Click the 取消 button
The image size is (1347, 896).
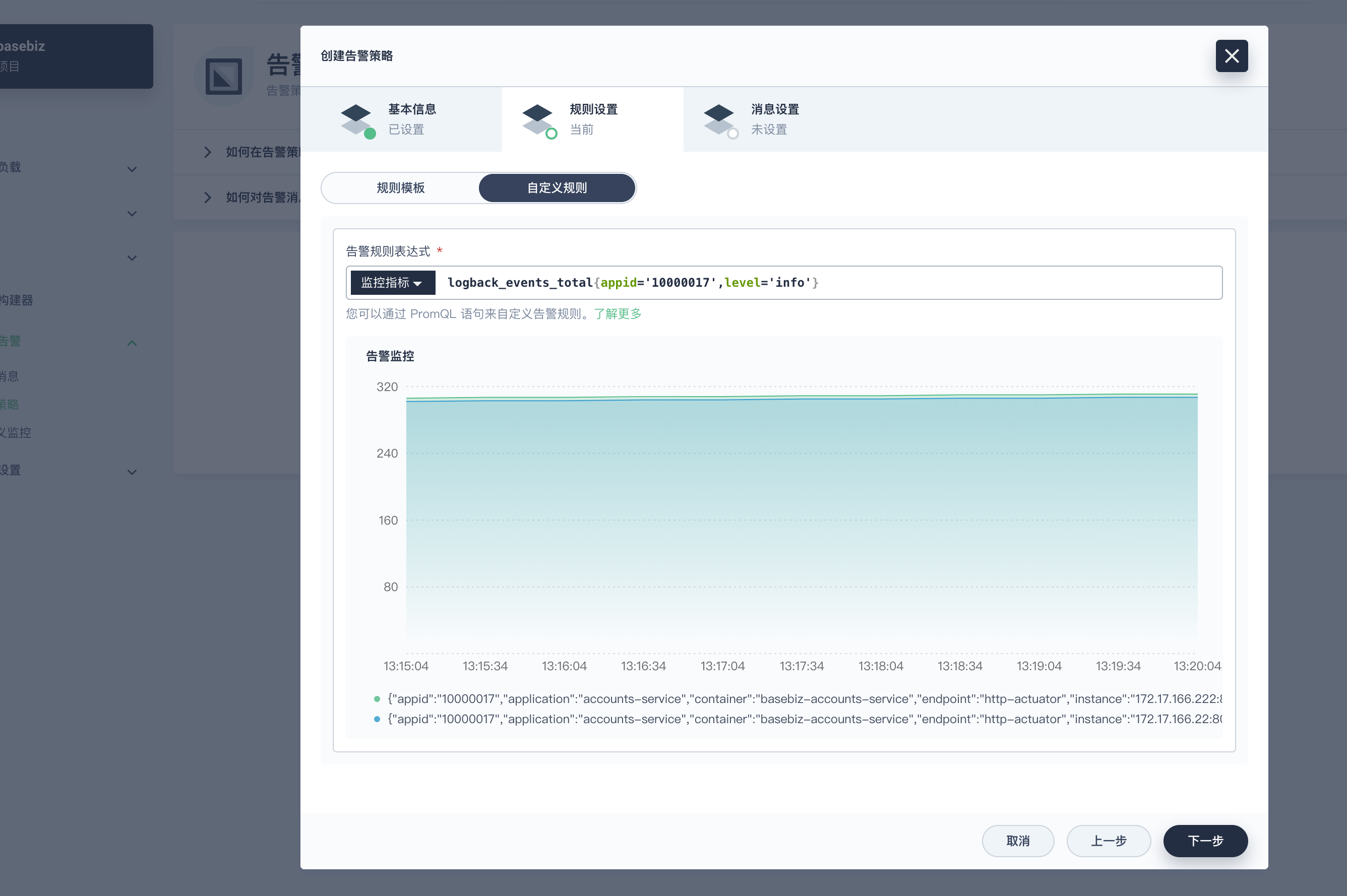pos(1017,841)
